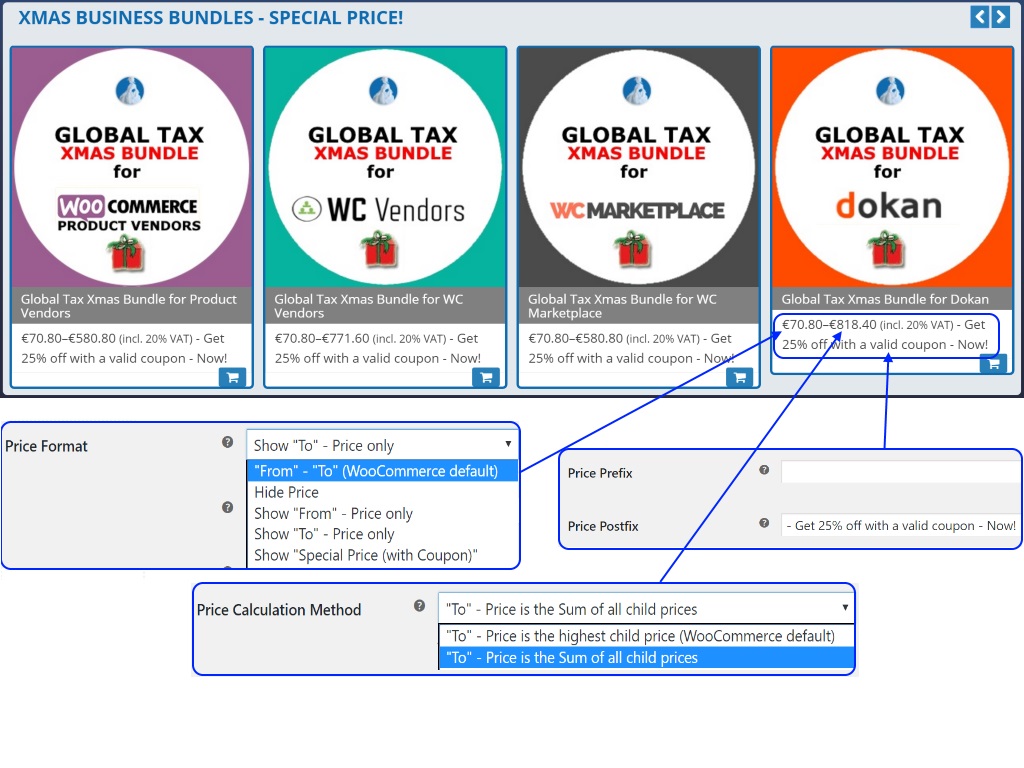Select Show "From" - Price only option

point(382,513)
